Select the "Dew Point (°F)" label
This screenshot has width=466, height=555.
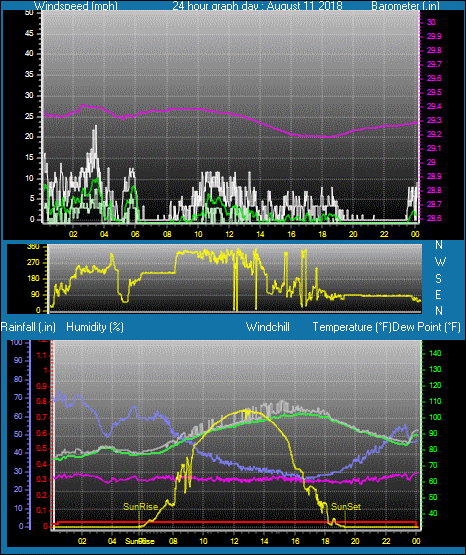coord(427,327)
